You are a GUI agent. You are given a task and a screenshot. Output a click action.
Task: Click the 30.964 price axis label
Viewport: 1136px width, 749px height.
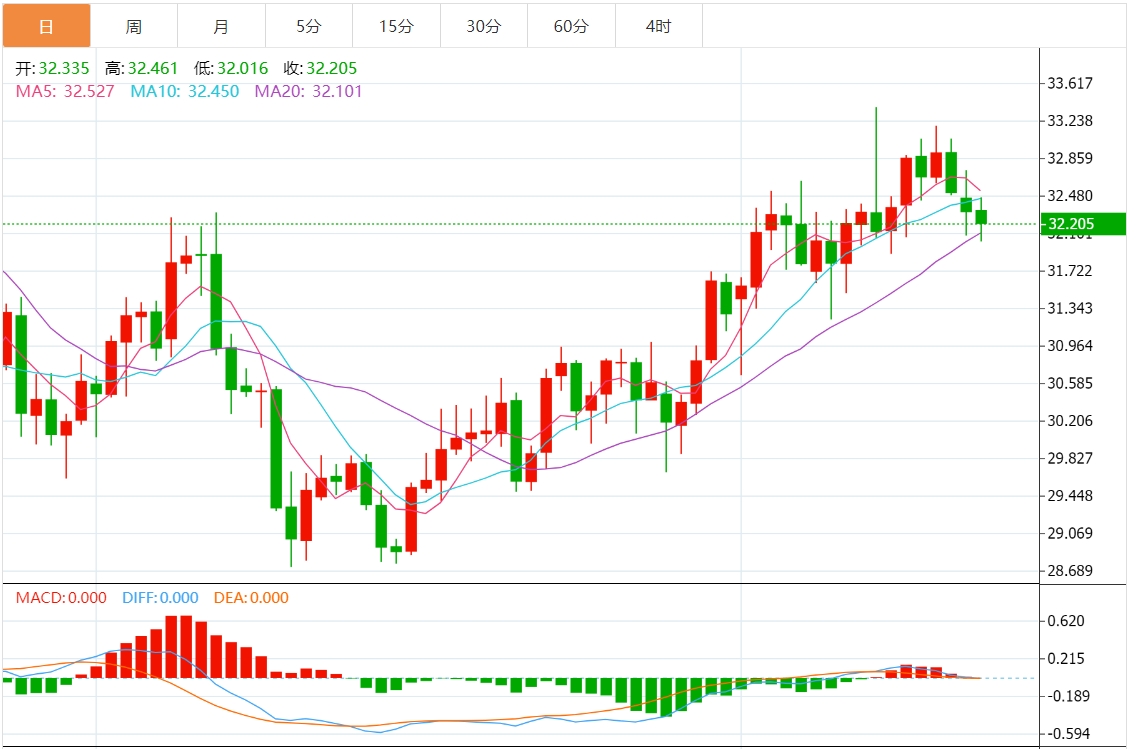tap(1069, 346)
